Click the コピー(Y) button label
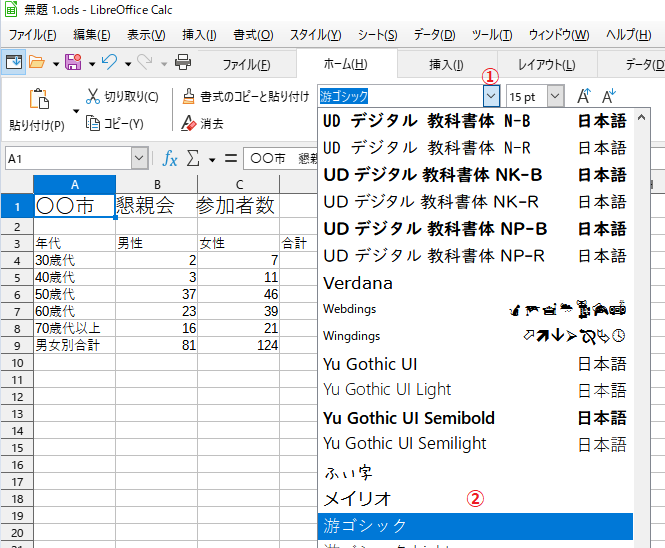 (124, 124)
